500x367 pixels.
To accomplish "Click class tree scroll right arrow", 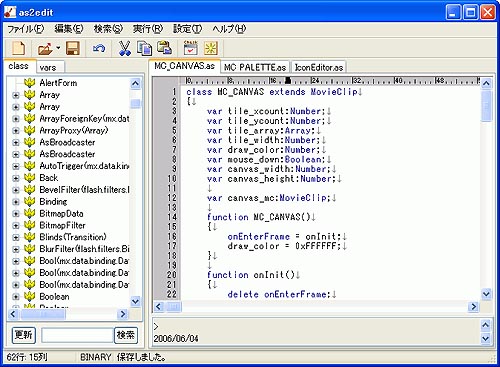I will 123,314.
